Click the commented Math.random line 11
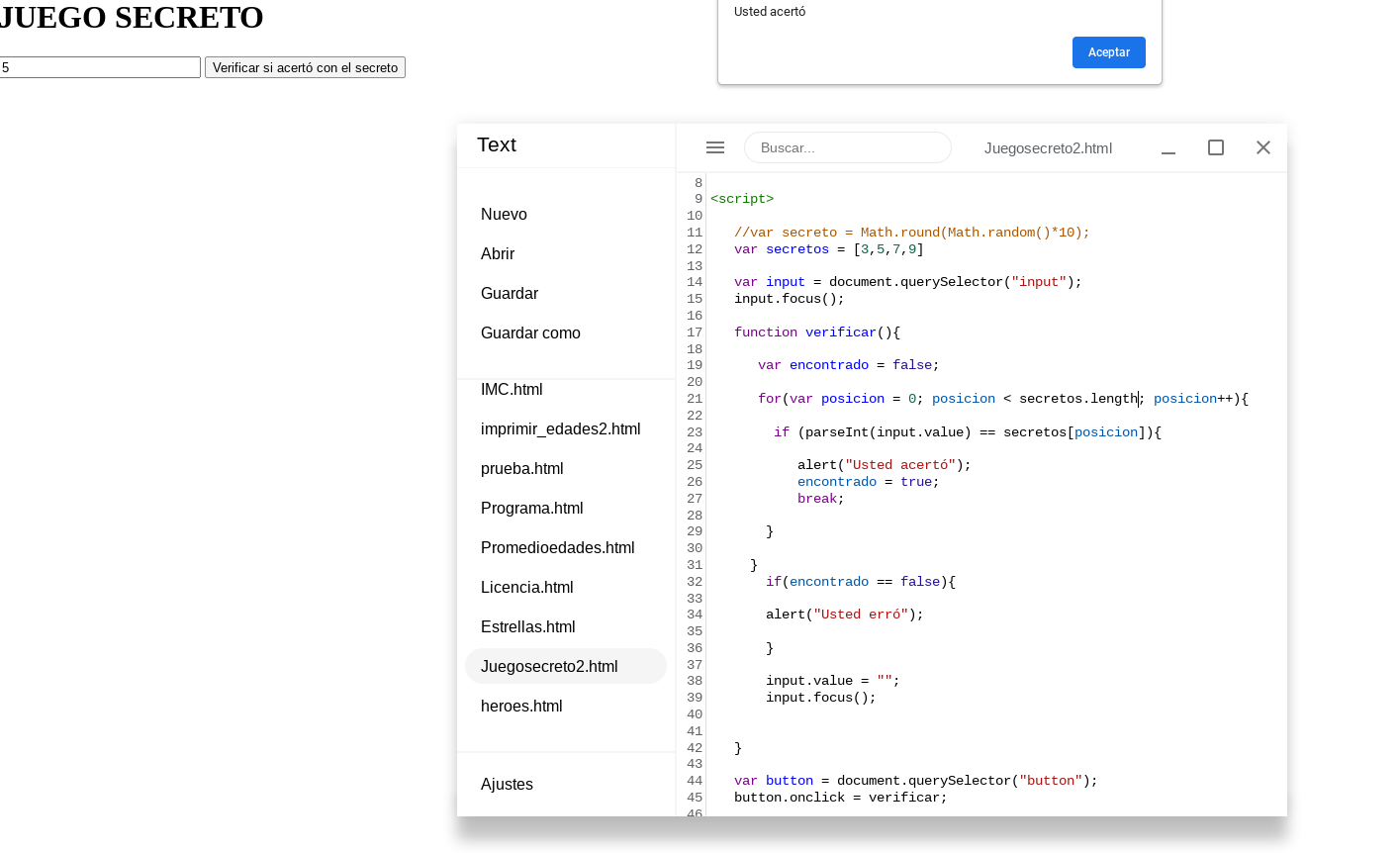This screenshot has width=1400, height=853. click(911, 233)
